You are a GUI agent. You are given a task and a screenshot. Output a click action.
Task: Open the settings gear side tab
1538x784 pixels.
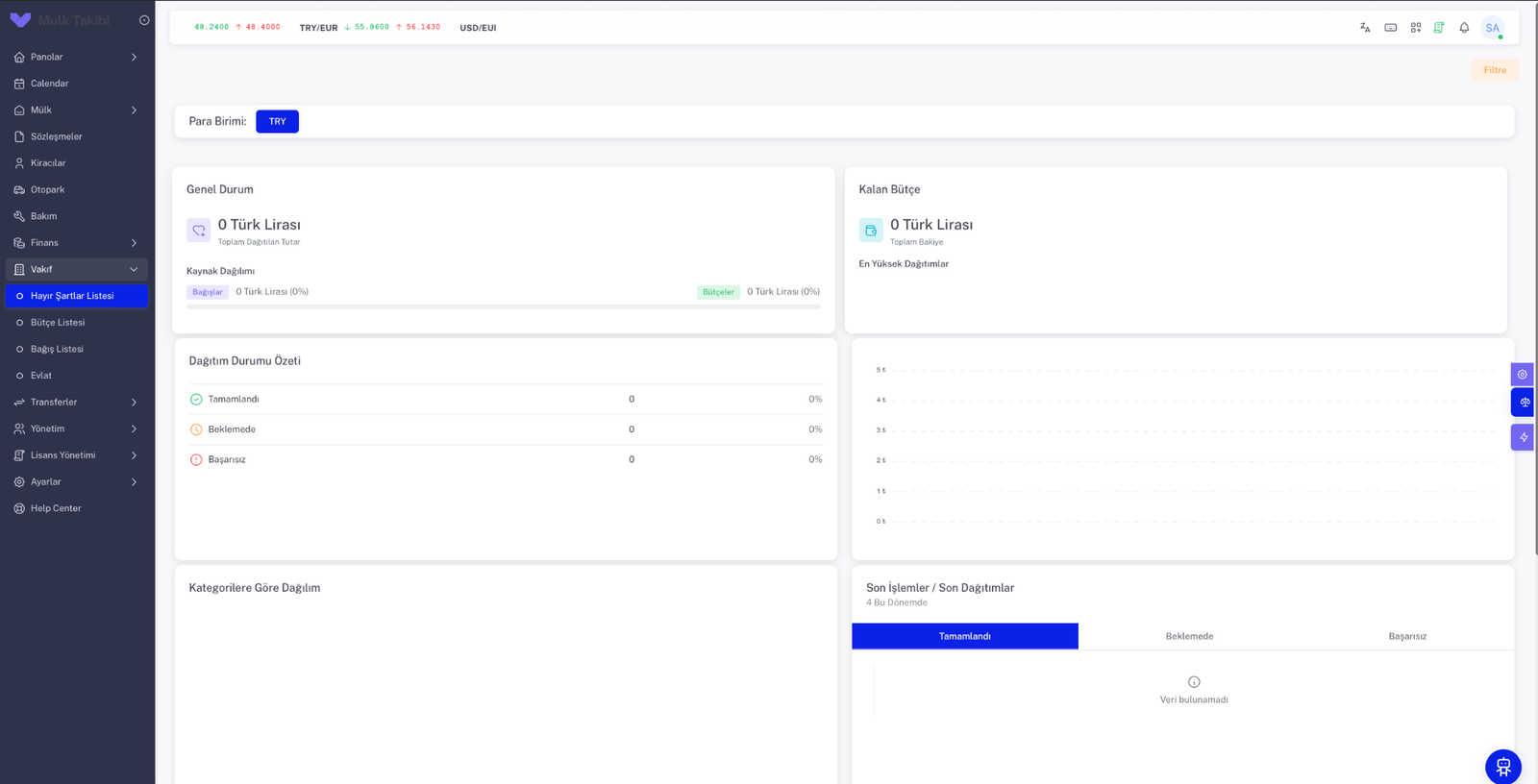click(x=1523, y=375)
